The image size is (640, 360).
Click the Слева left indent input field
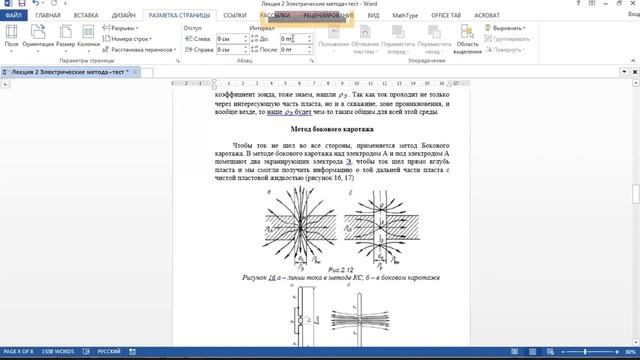tap(230, 39)
